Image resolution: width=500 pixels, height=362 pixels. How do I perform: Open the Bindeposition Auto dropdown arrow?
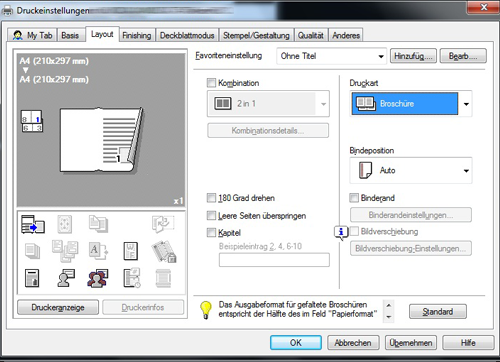coord(466,171)
